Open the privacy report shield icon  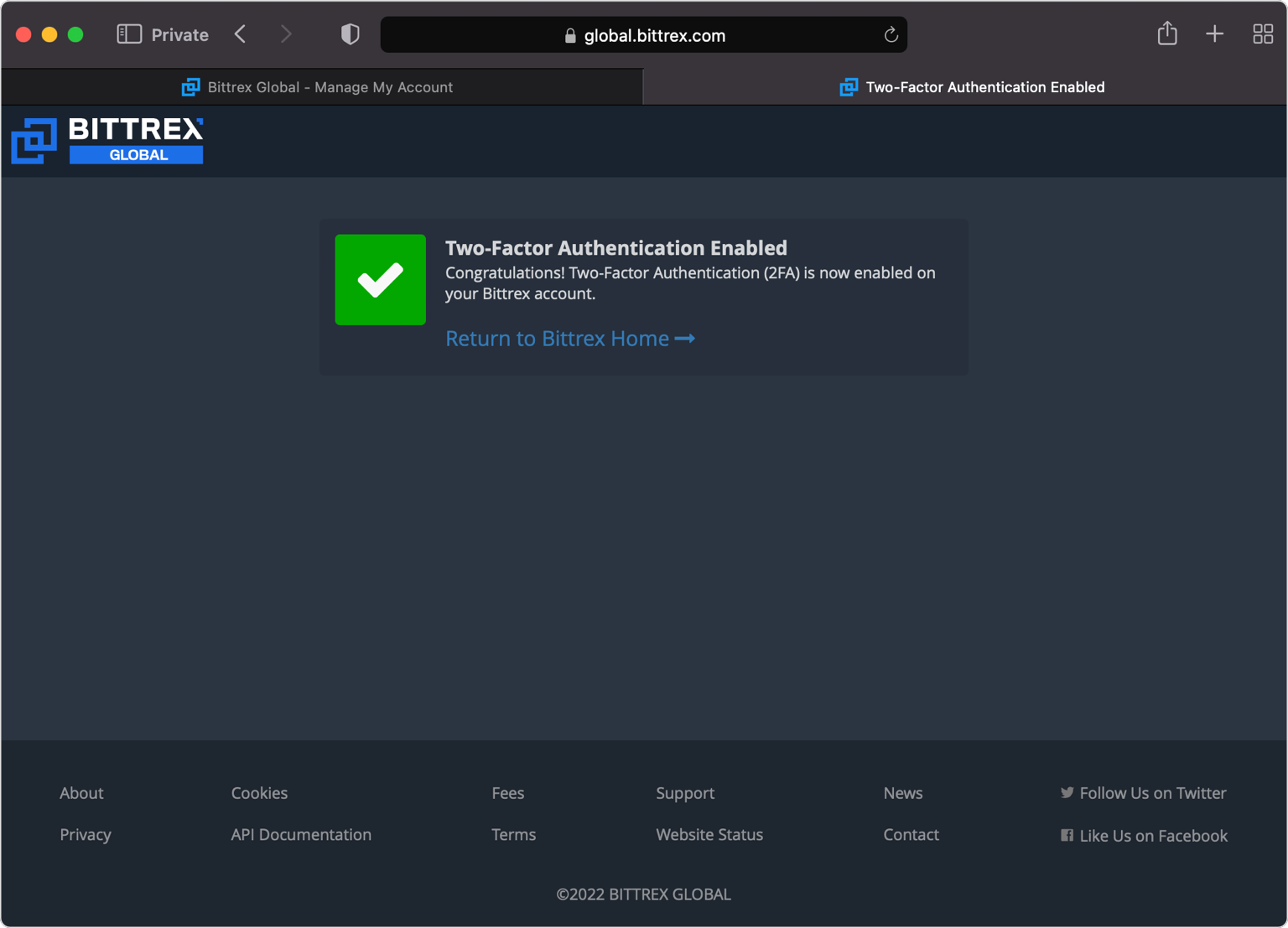tap(351, 34)
